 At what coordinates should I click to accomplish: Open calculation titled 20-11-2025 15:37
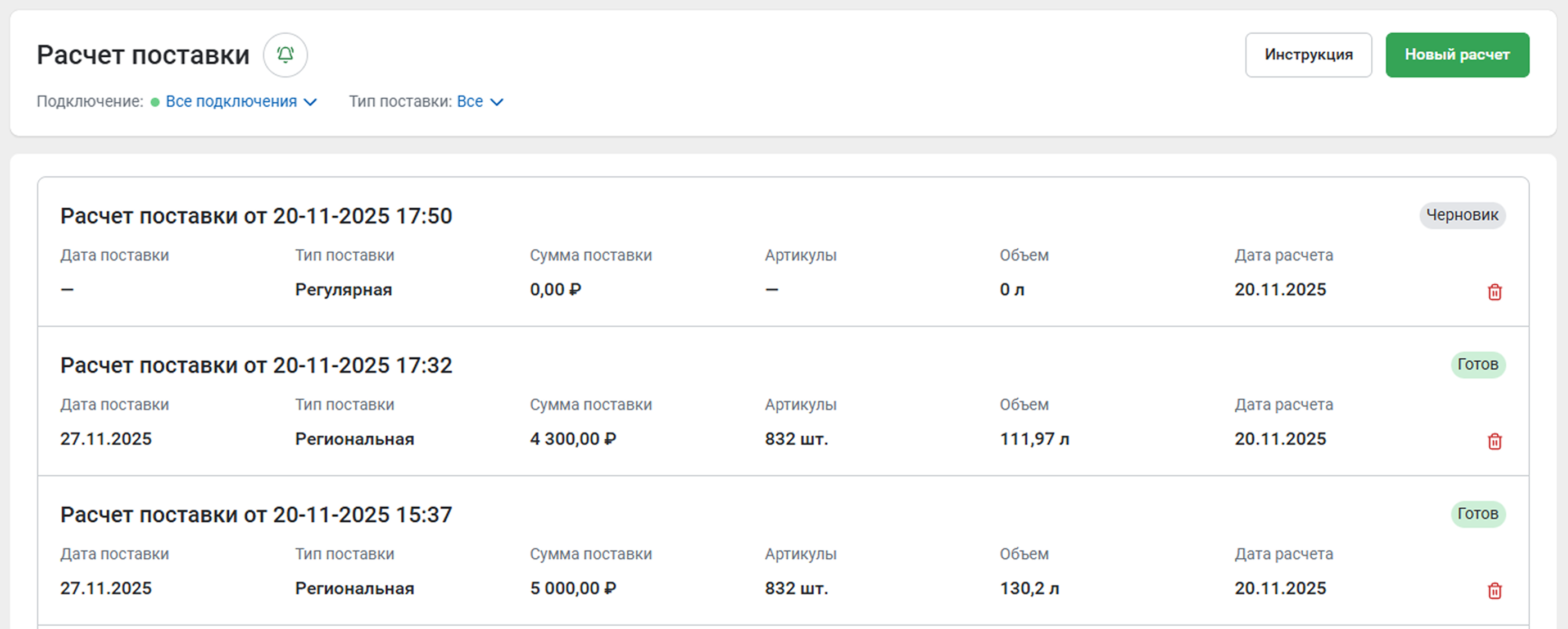pos(256,515)
